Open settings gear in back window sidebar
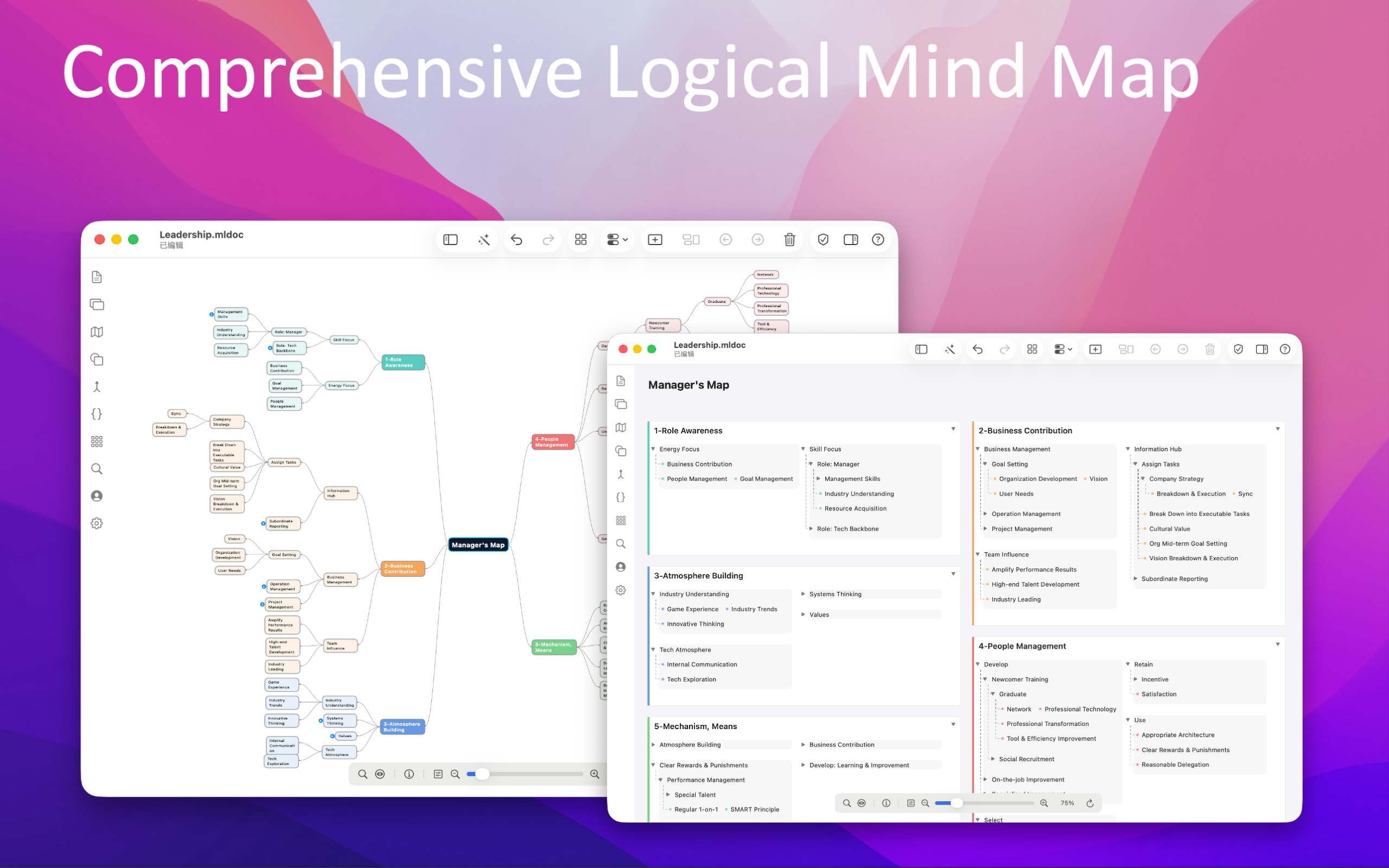The width and height of the screenshot is (1389, 868). [x=97, y=524]
